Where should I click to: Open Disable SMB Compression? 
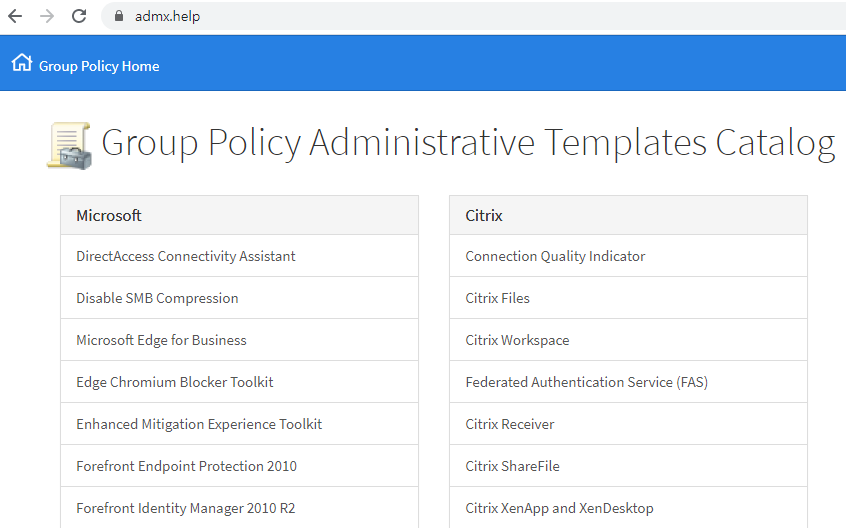pos(240,298)
